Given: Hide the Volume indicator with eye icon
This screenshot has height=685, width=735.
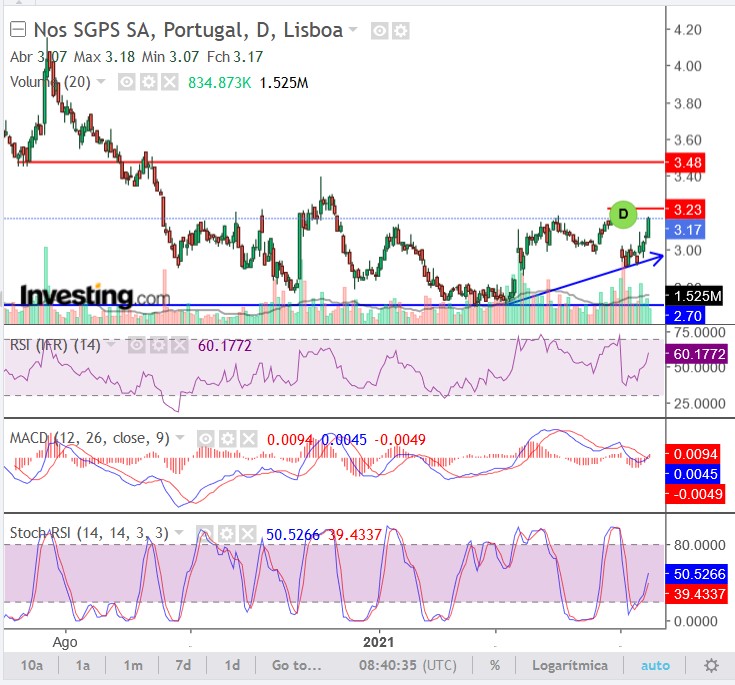Looking at the screenshot, I should click(x=127, y=83).
